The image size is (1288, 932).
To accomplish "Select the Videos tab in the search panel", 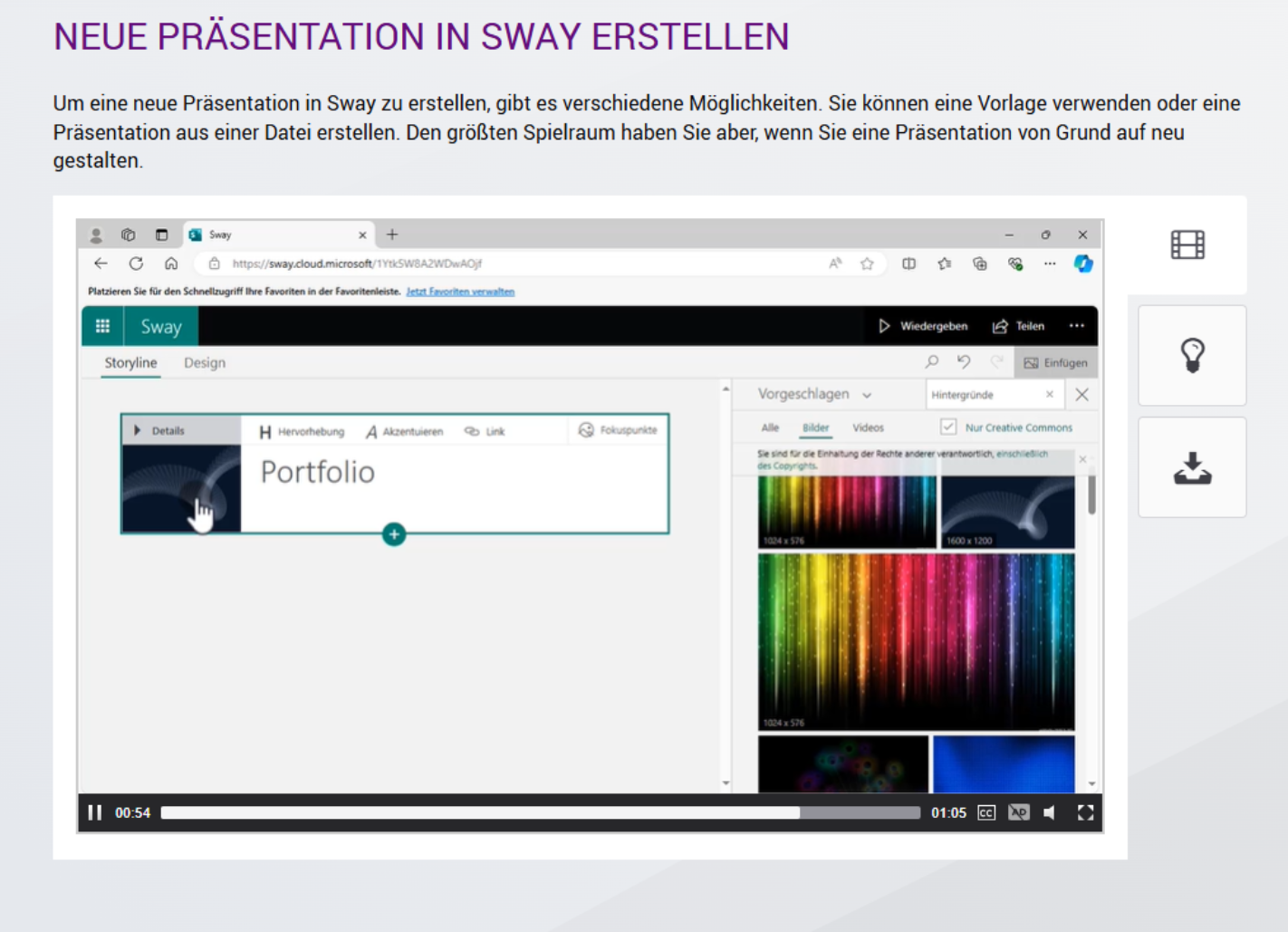I will (868, 428).
